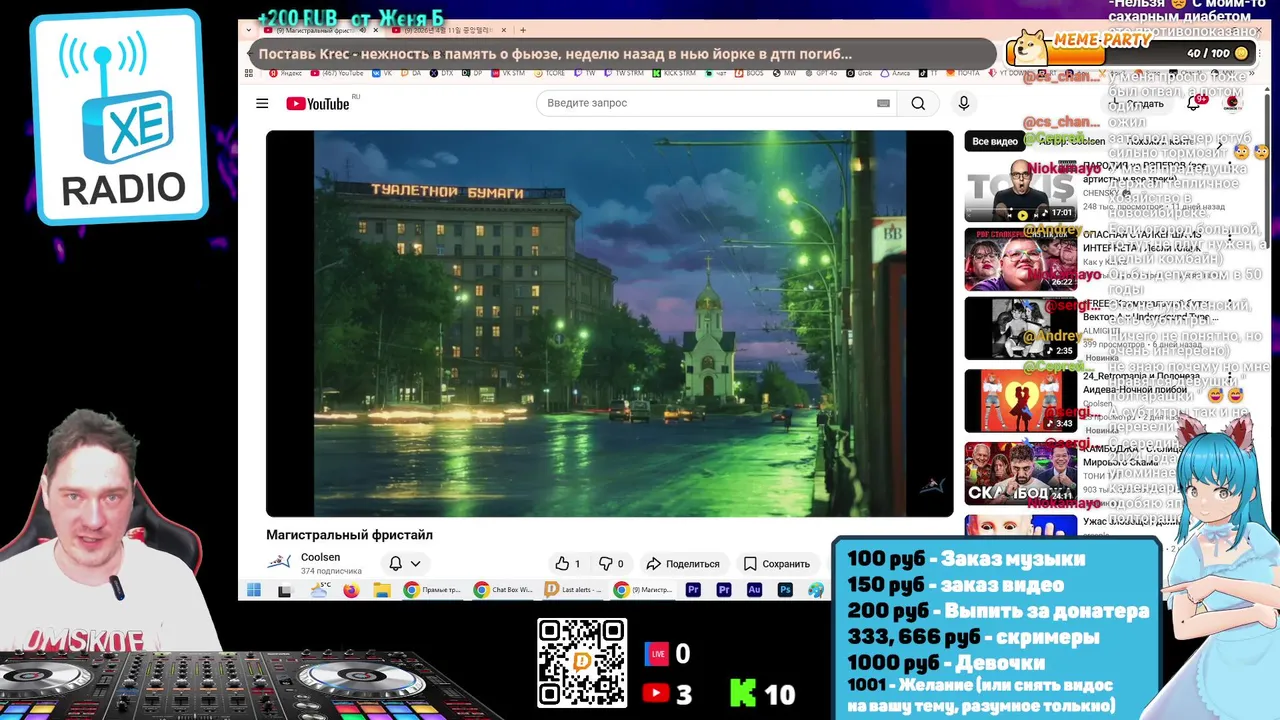This screenshot has height=720, width=1280.
Task: Click the magnifier search button
Action: [918, 103]
